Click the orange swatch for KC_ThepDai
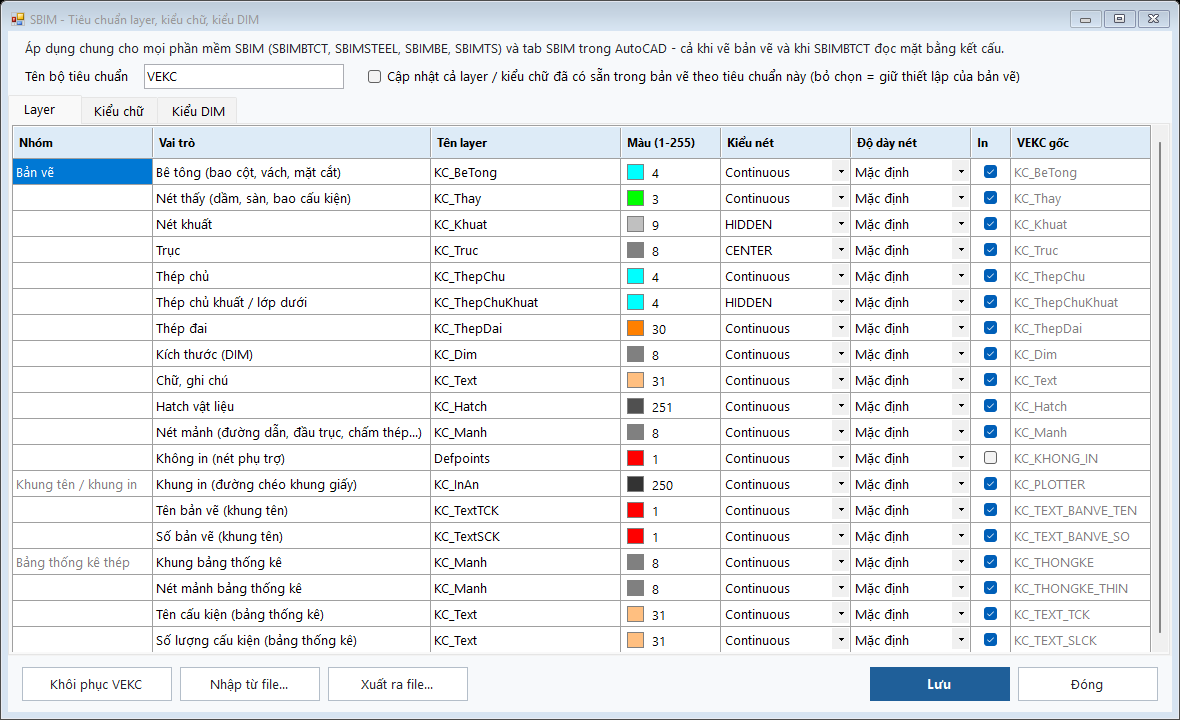Viewport: 1180px width, 720px height. (636, 328)
